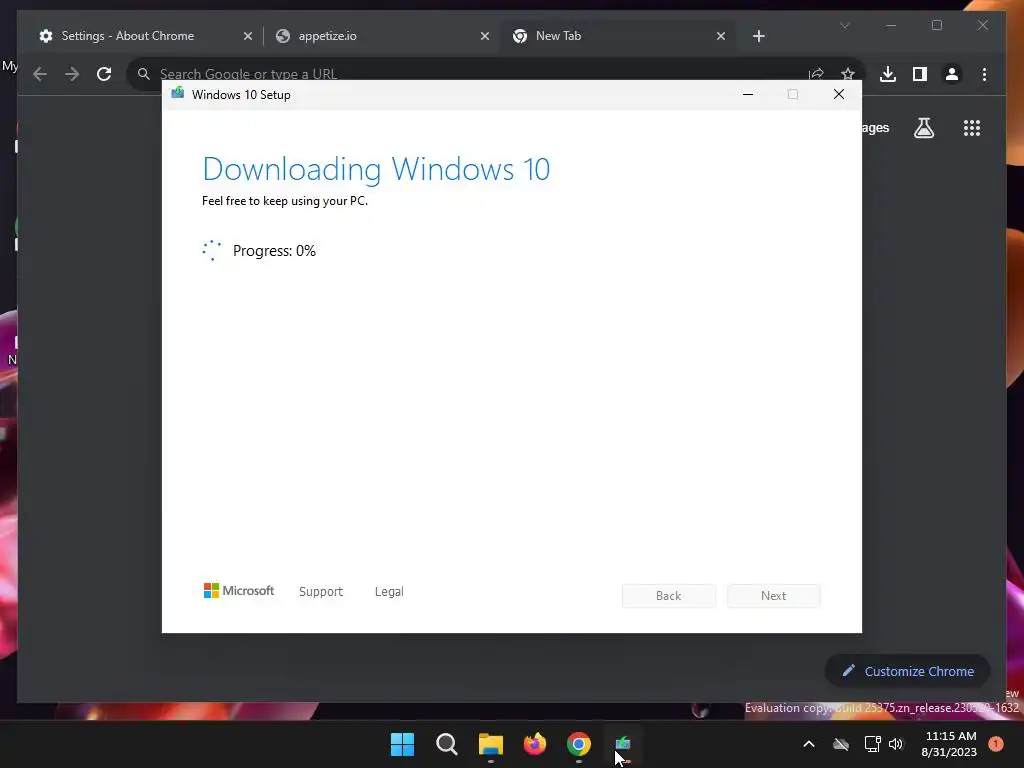Open the Chrome profile avatar icon

pyautogui.click(x=952, y=74)
